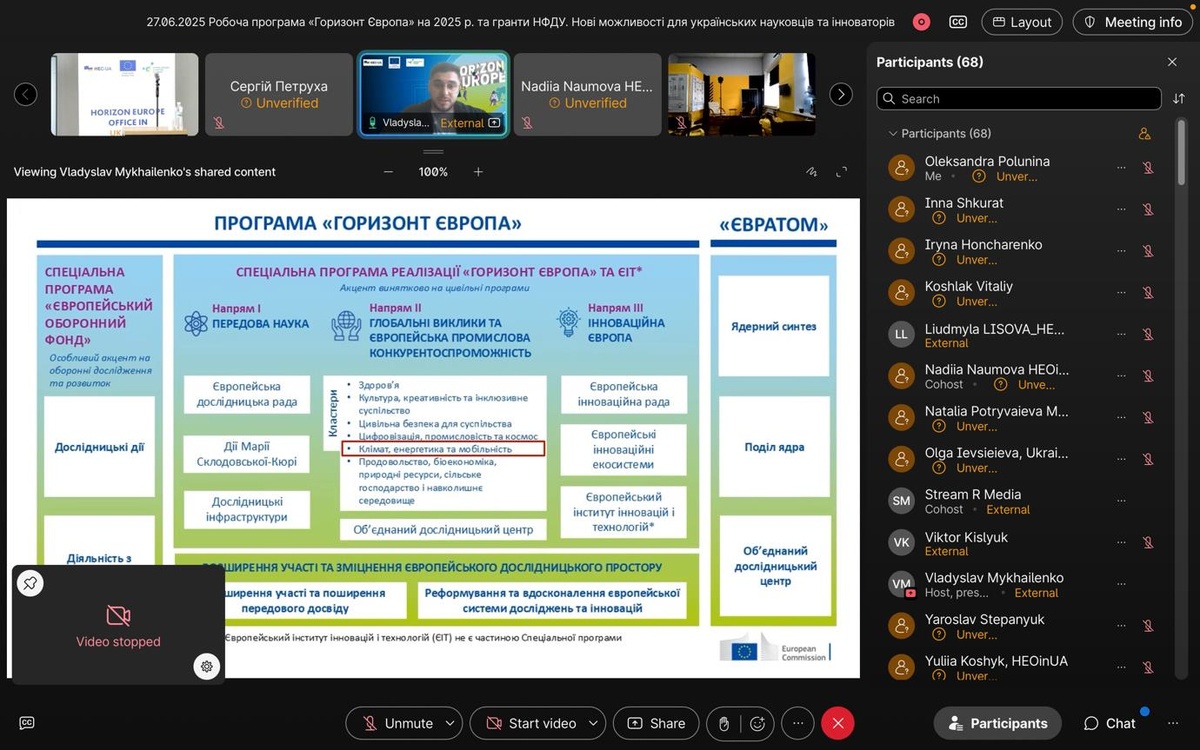The image size is (1200, 750).
Task: Collapse the Participants (68) list
Action: pos(893,133)
